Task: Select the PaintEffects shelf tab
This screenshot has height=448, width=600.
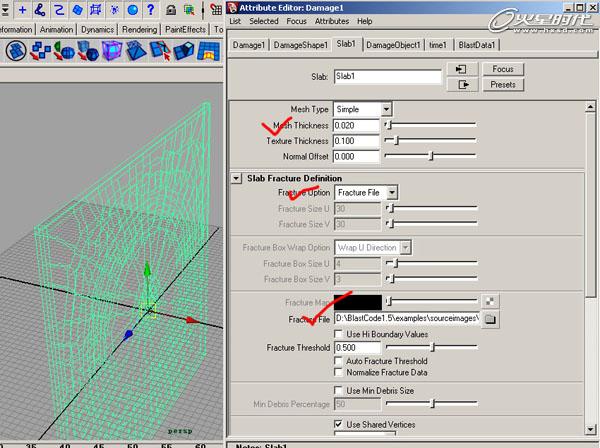Action: [185, 29]
